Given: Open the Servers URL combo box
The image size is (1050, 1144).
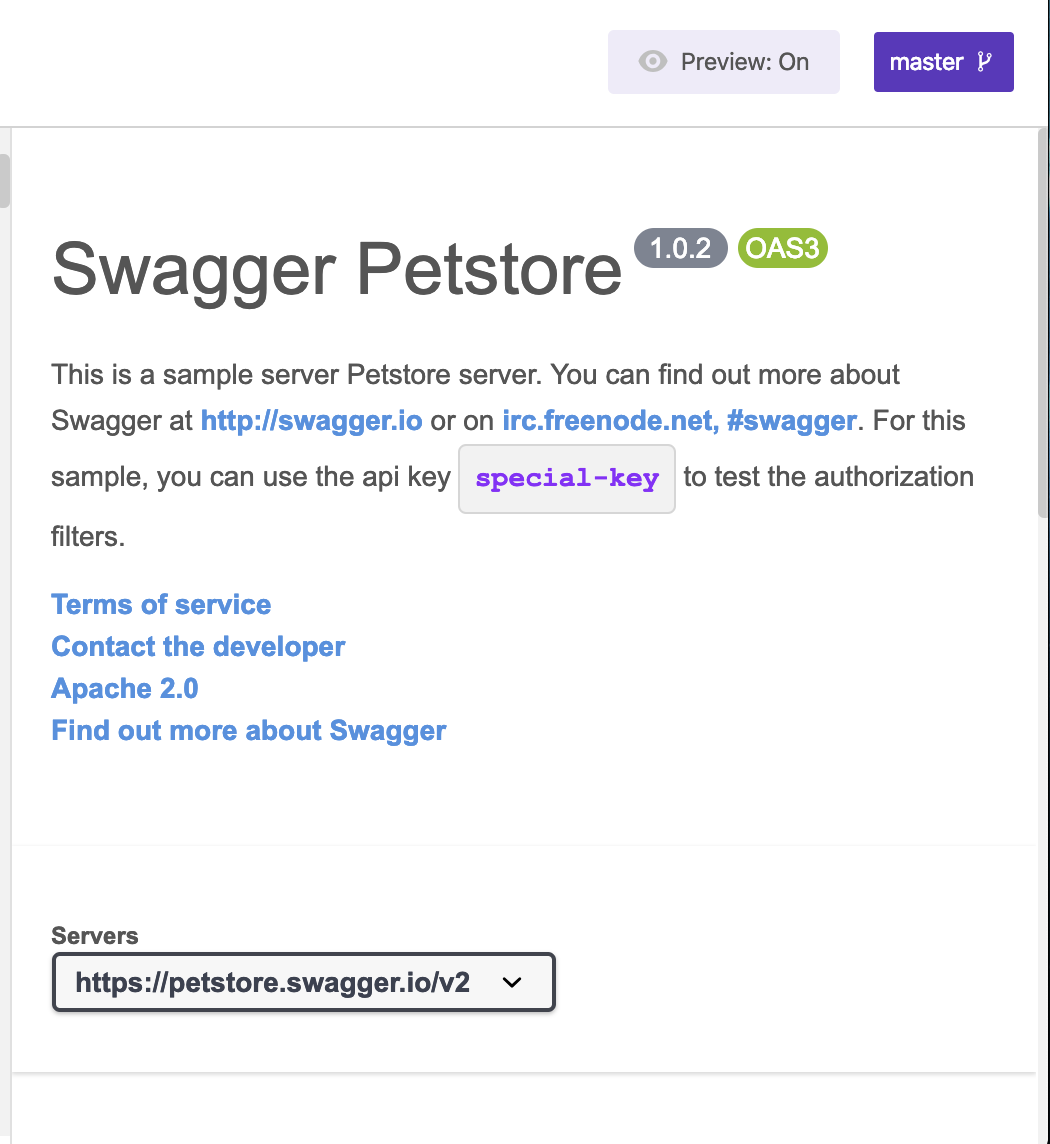Looking at the screenshot, I should coord(303,982).
